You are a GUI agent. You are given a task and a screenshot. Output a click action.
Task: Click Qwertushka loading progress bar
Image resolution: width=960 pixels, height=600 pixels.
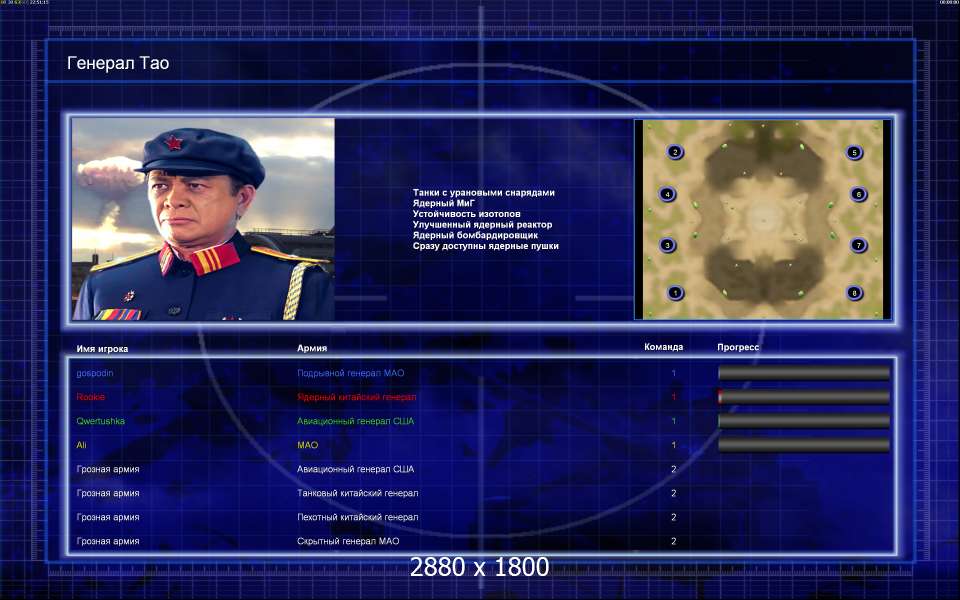tap(803, 421)
